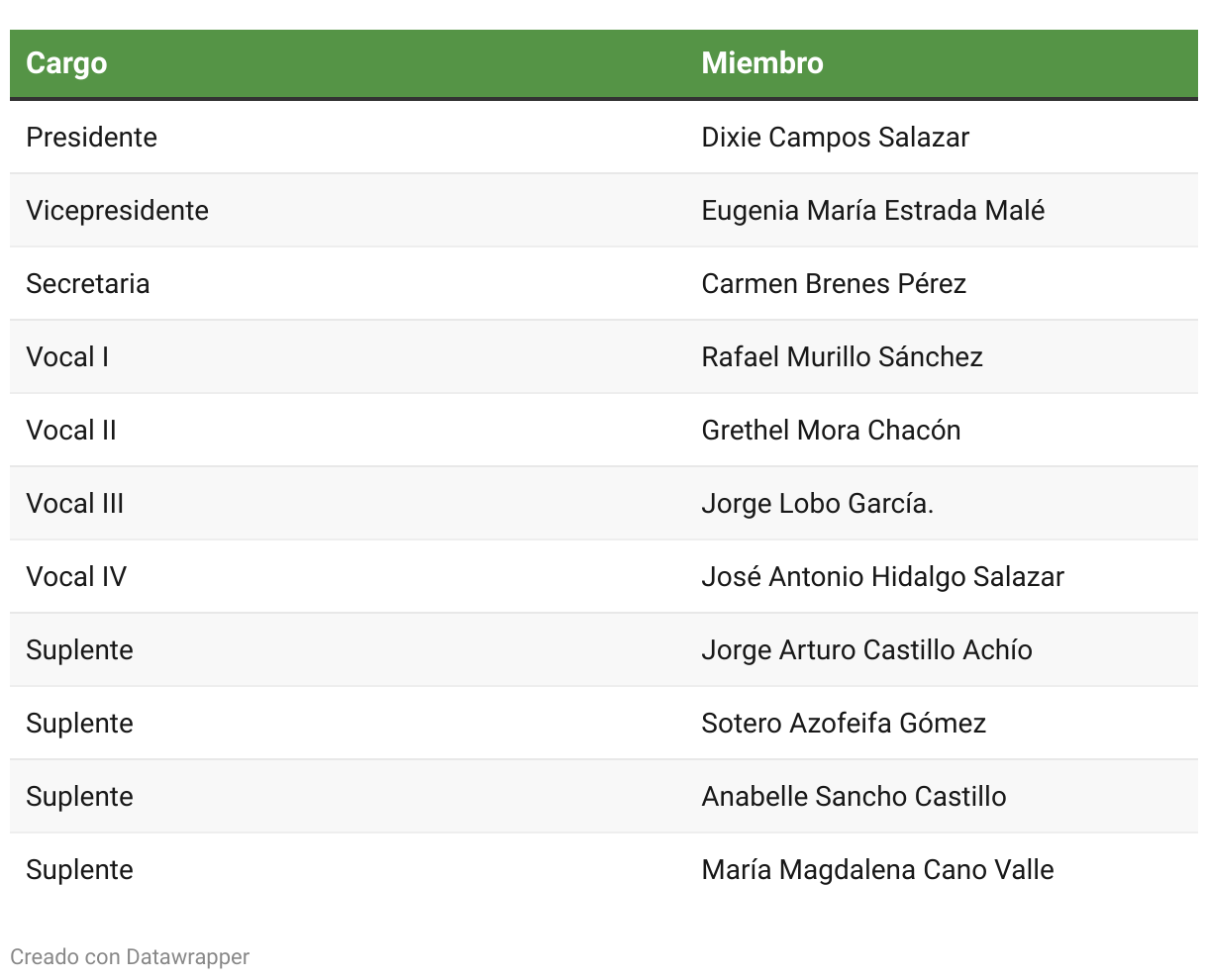
Task: Select the Vocal III cell
Action: pos(75,503)
